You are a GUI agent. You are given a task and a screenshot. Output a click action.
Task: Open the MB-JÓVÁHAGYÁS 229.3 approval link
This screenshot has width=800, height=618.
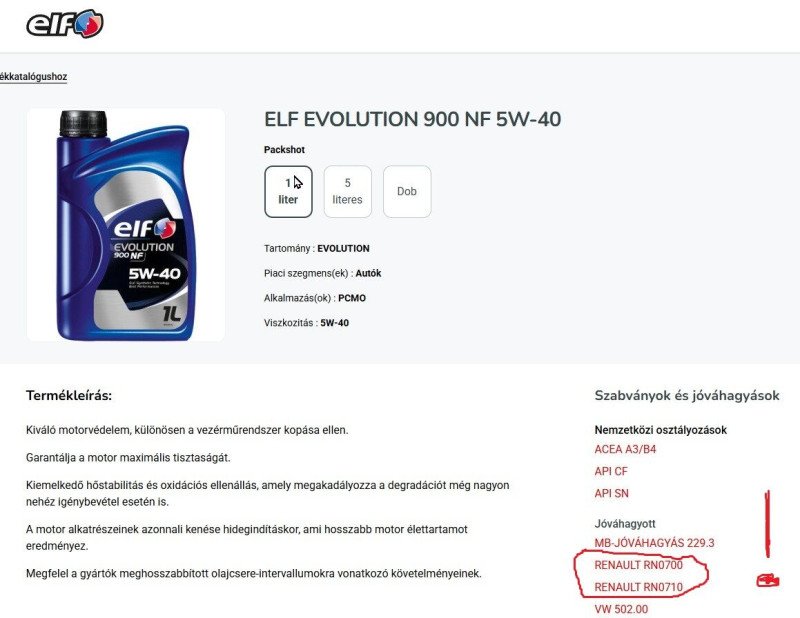tap(654, 542)
